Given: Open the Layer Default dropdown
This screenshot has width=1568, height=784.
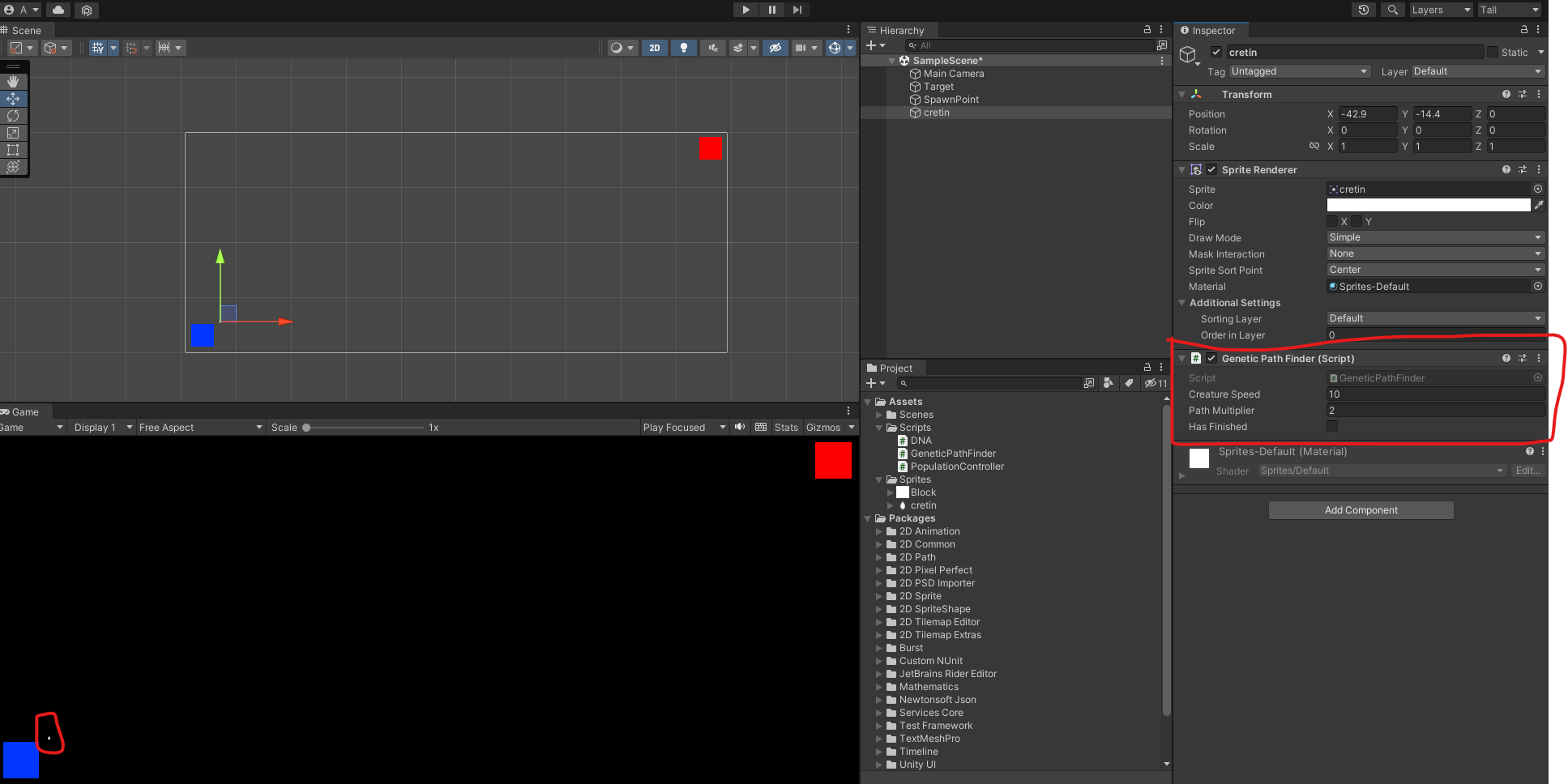Looking at the screenshot, I should coord(1478,71).
